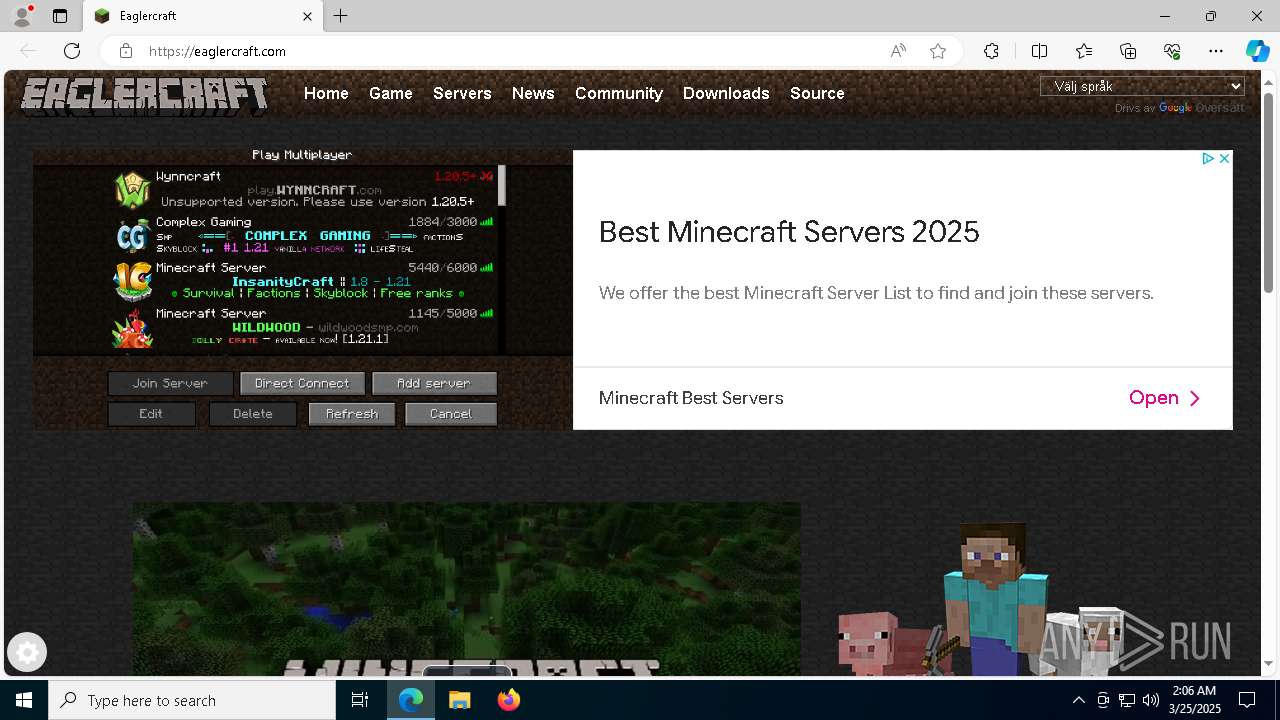Open the volume tray icon
This screenshot has height=720, width=1280.
click(x=1151, y=700)
